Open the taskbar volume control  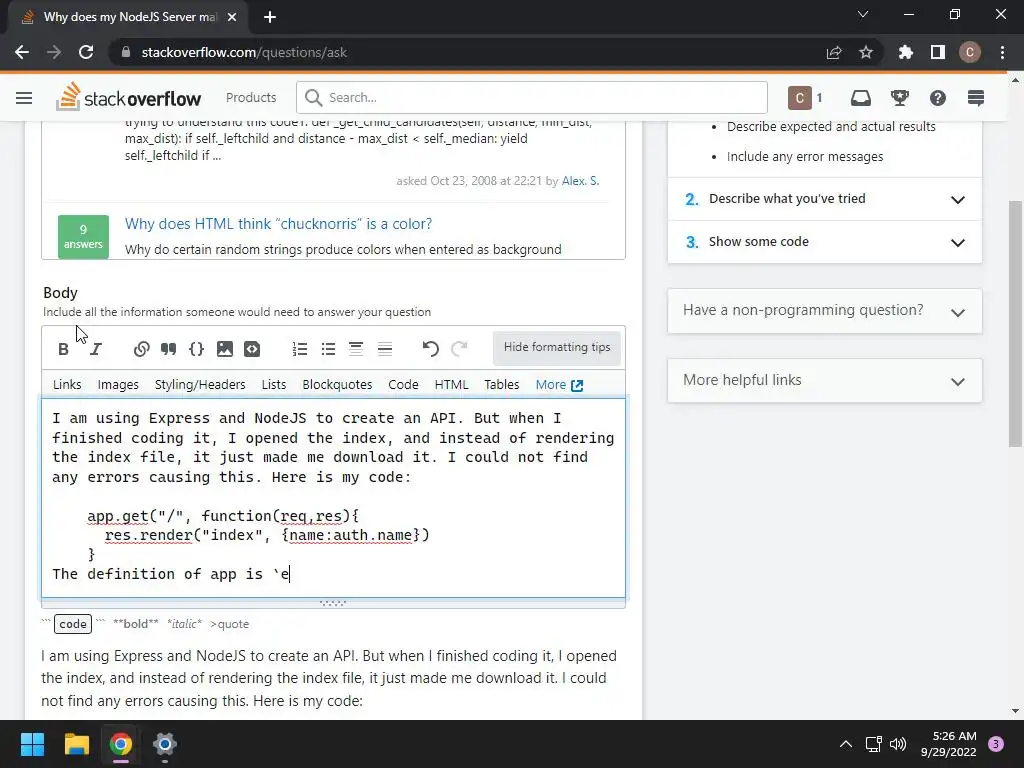pos(899,744)
